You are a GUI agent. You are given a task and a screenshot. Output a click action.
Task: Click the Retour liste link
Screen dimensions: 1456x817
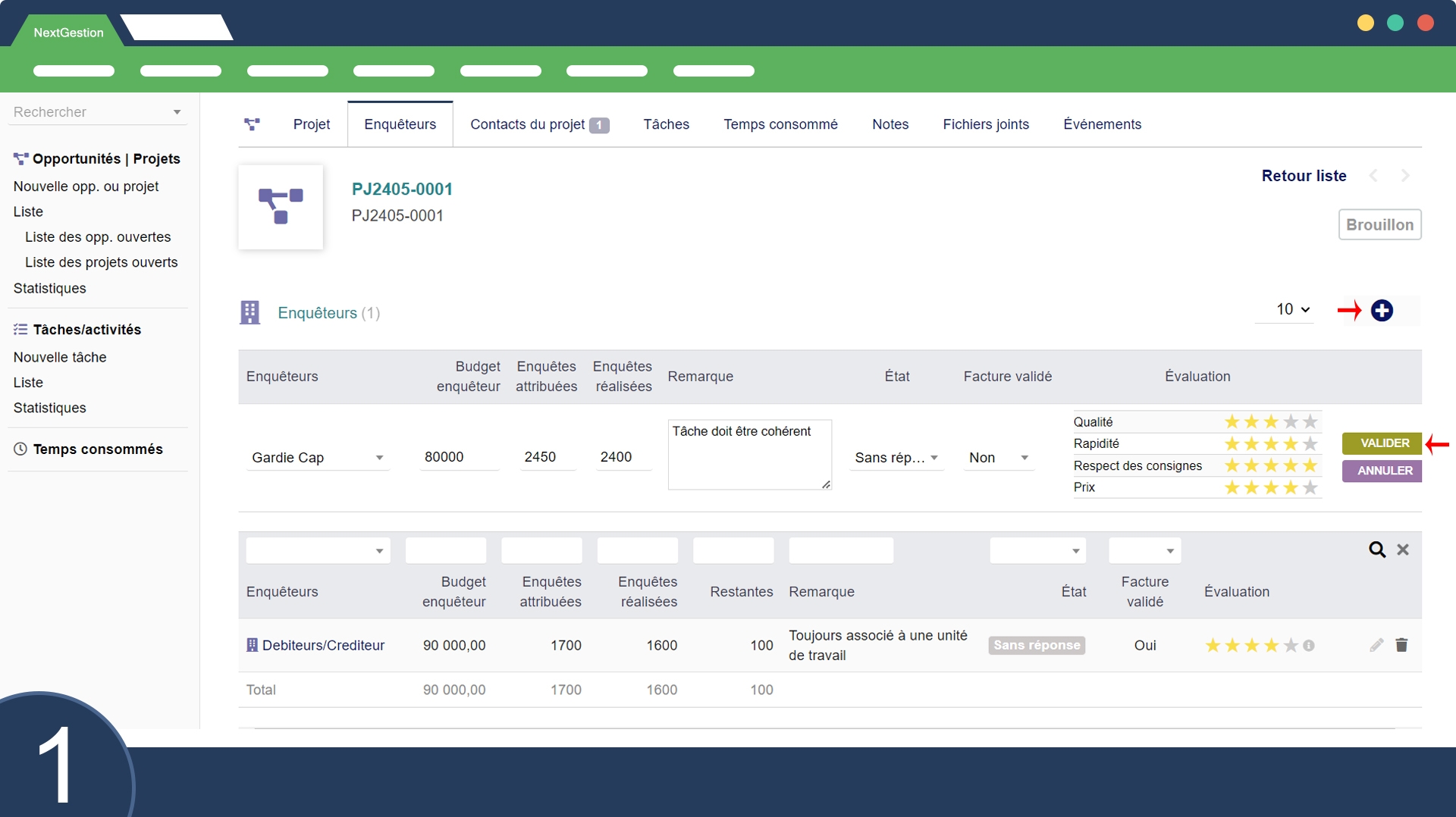pos(1304,176)
